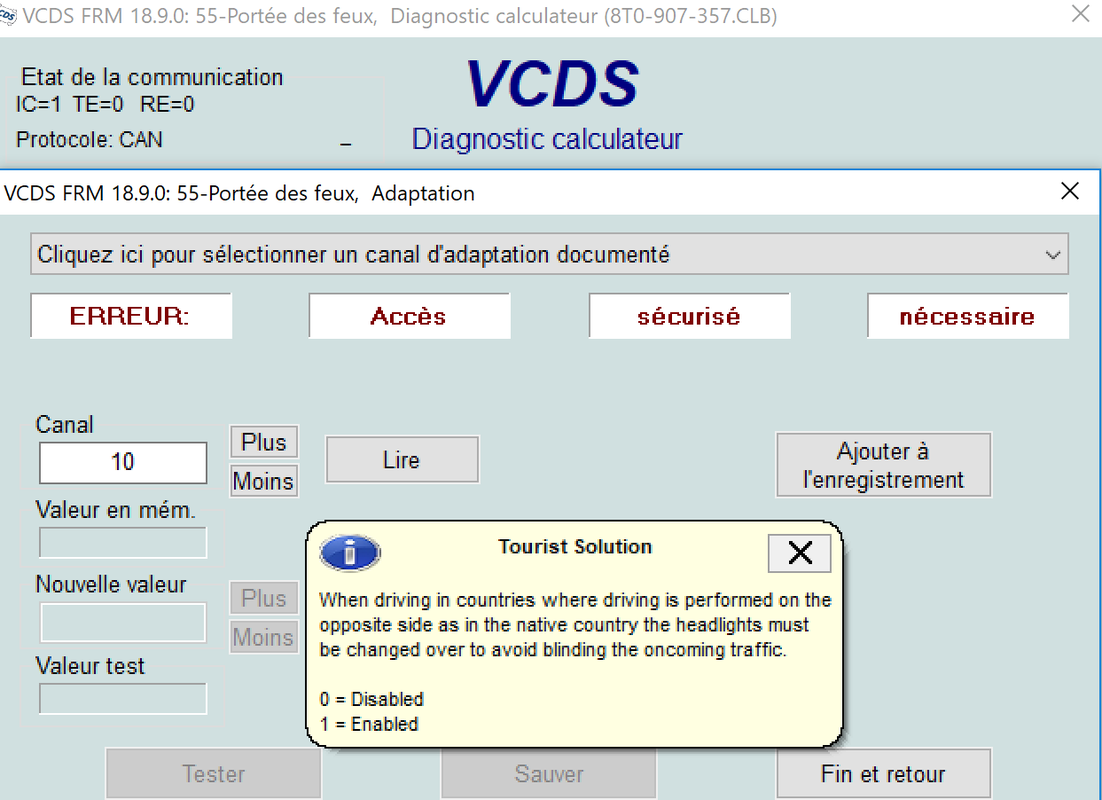Image resolution: width=1102 pixels, height=800 pixels.
Task: Click the VCDS icon in title bar
Action: (x=9, y=14)
